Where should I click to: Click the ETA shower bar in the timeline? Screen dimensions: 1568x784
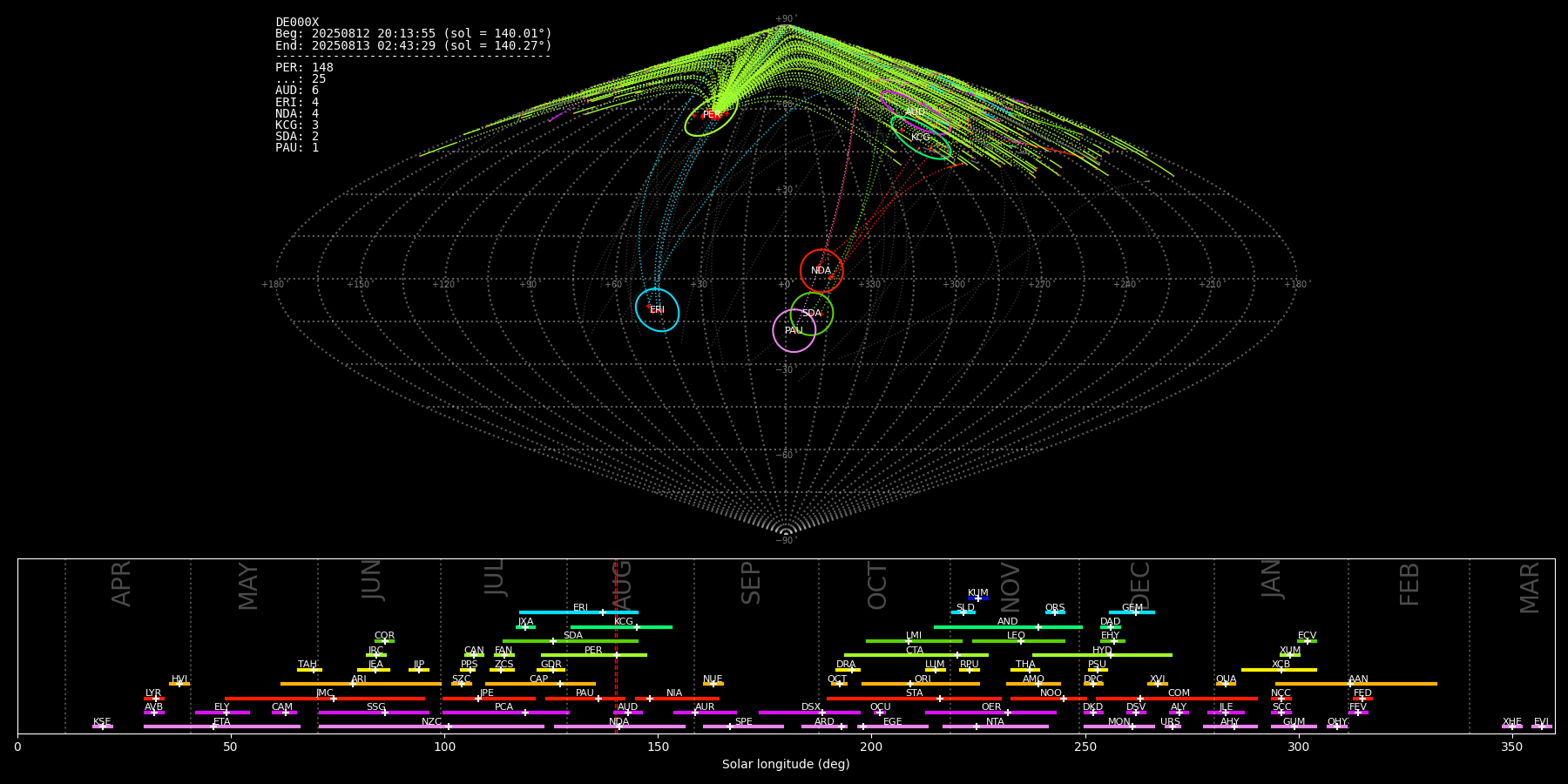tap(222, 727)
